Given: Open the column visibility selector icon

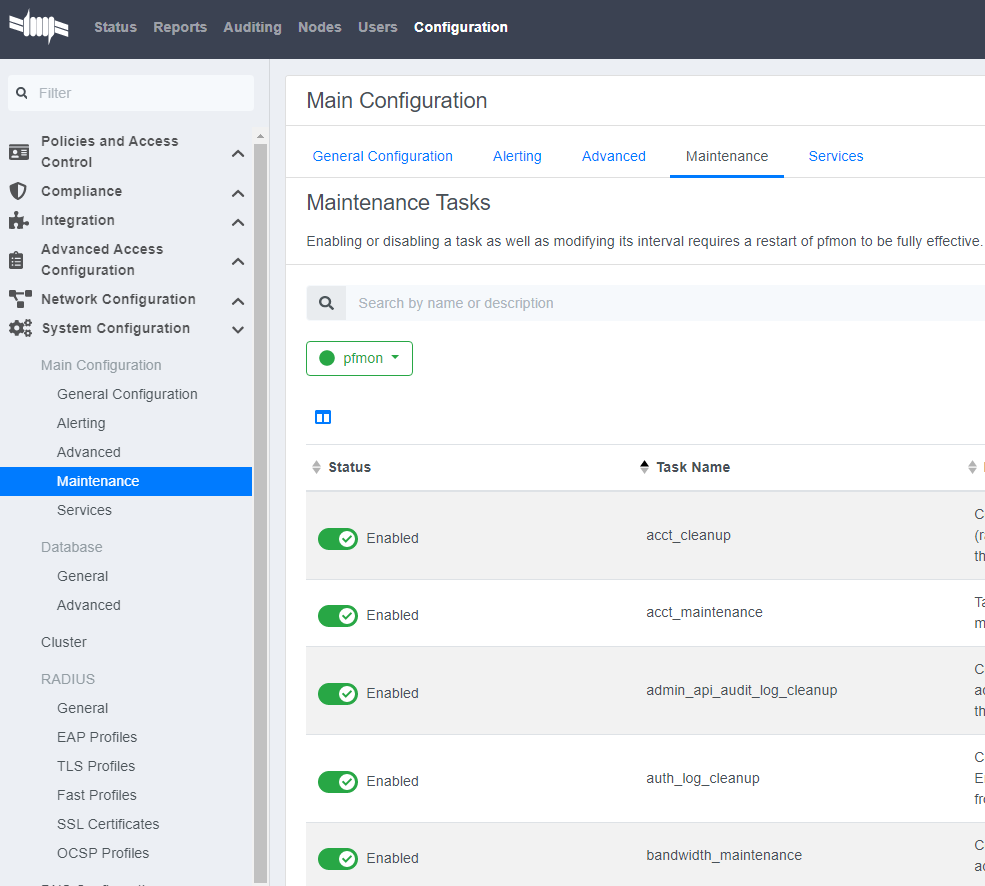Looking at the screenshot, I should [323, 417].
